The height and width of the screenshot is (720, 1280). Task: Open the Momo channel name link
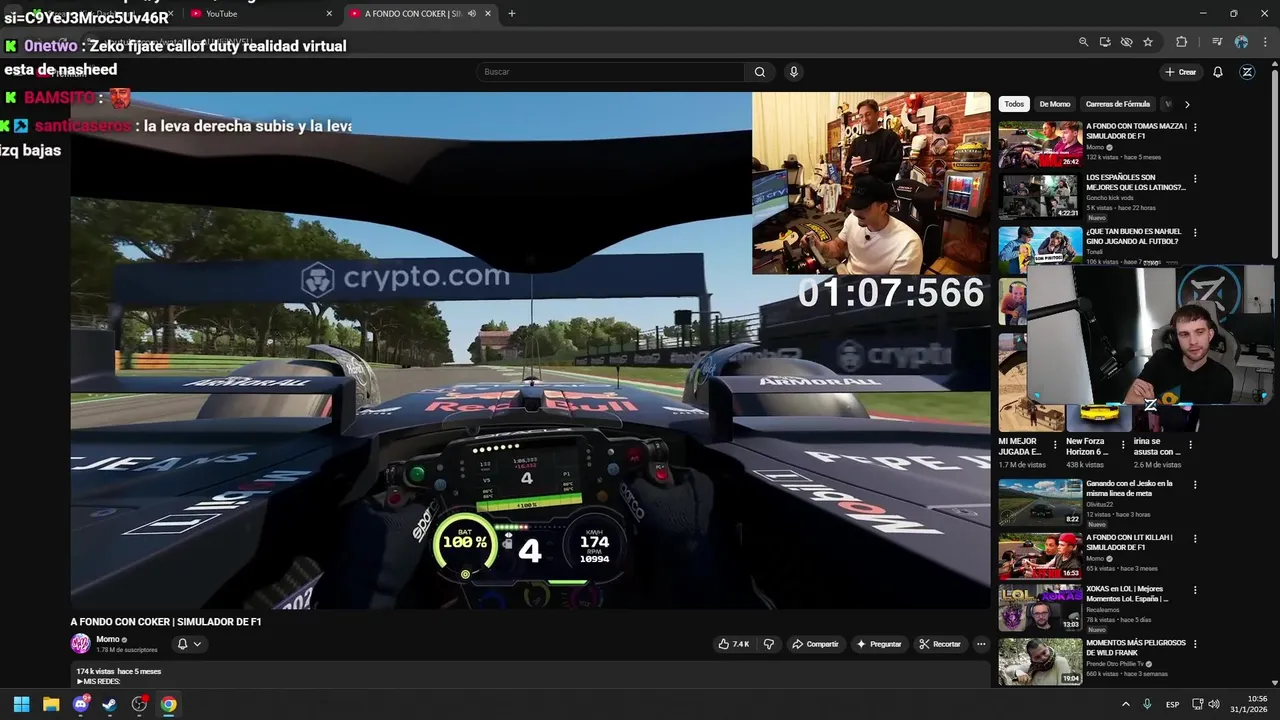click(x=108, y=639)
